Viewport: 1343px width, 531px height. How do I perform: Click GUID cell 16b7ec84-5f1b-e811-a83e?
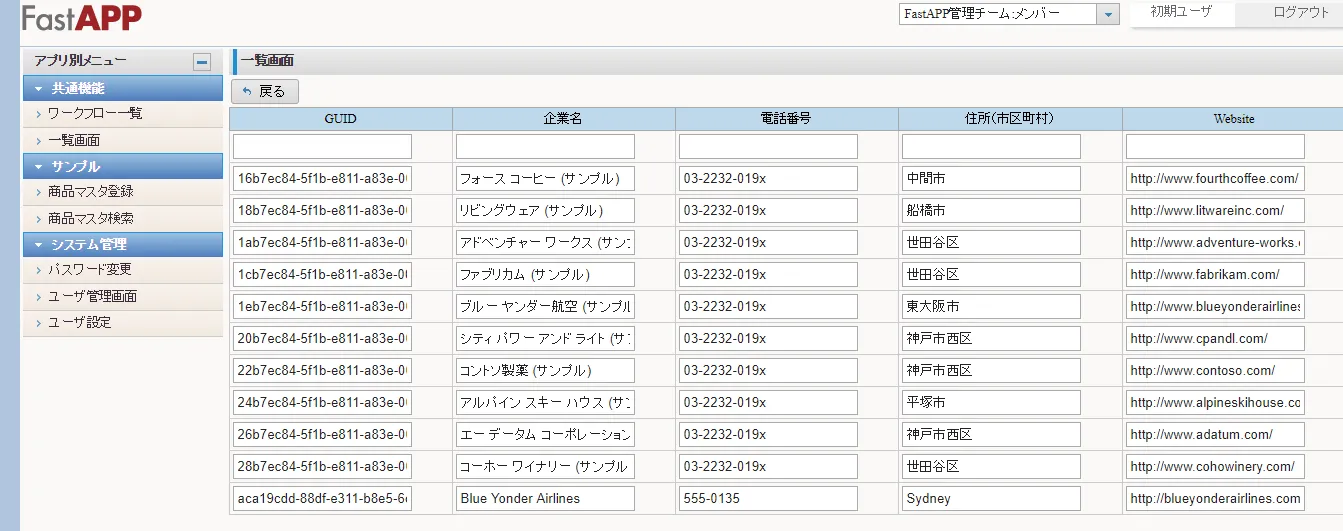click(322, 179)
